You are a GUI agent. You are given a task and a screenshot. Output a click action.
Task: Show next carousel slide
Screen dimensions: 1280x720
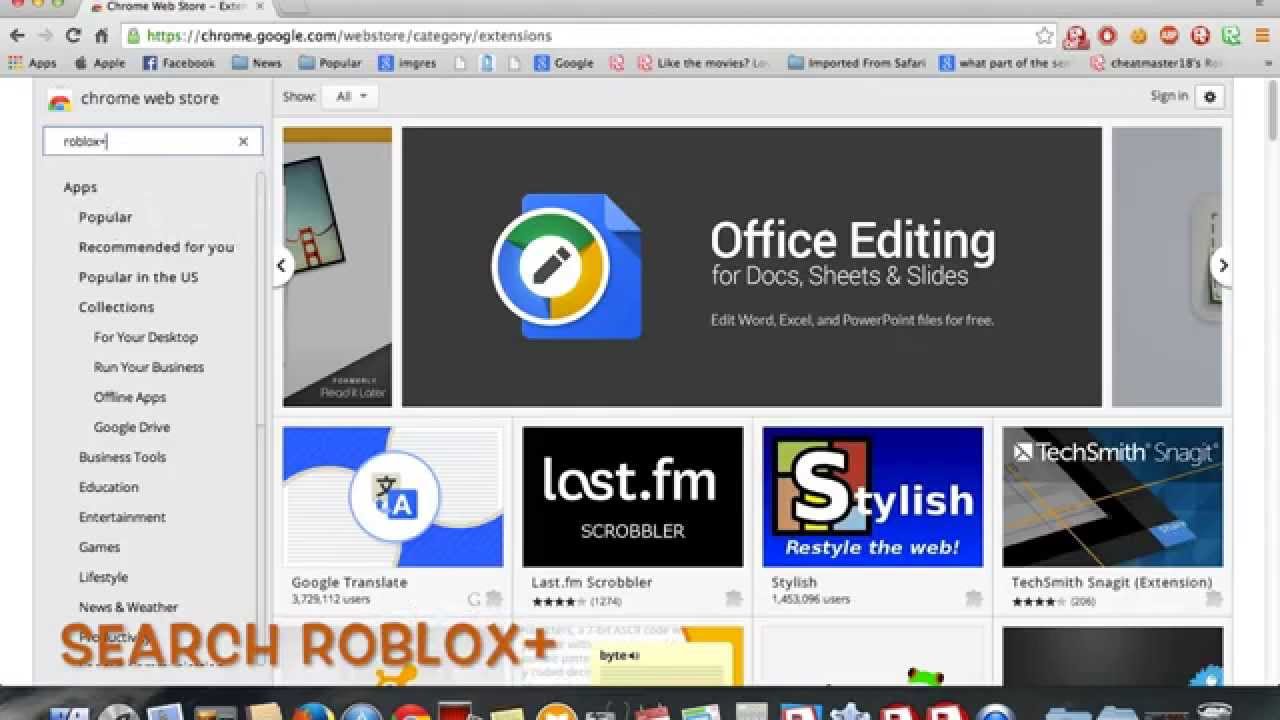click(x=1222, y=266)
